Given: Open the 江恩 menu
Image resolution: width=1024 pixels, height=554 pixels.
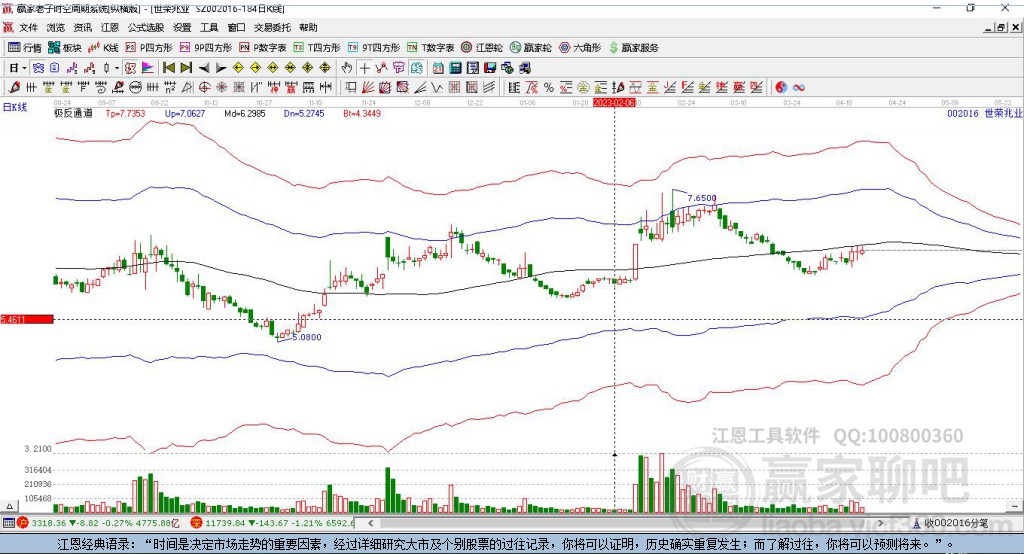Looking at the screenshot, I should click(110, 27).
